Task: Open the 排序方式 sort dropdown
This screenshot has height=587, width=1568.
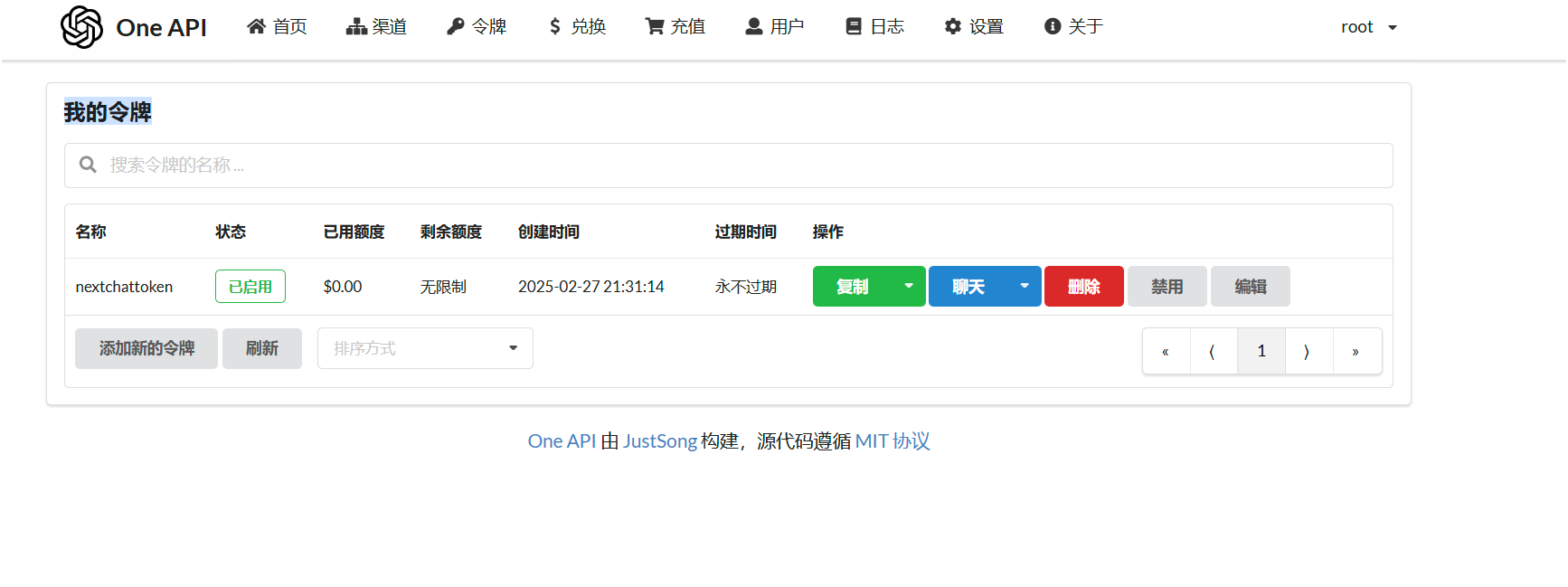Action: [x=425, y=348]
